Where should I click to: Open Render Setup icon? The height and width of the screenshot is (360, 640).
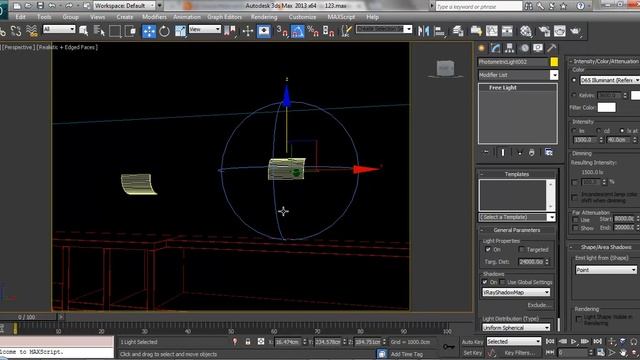(544, 31)
